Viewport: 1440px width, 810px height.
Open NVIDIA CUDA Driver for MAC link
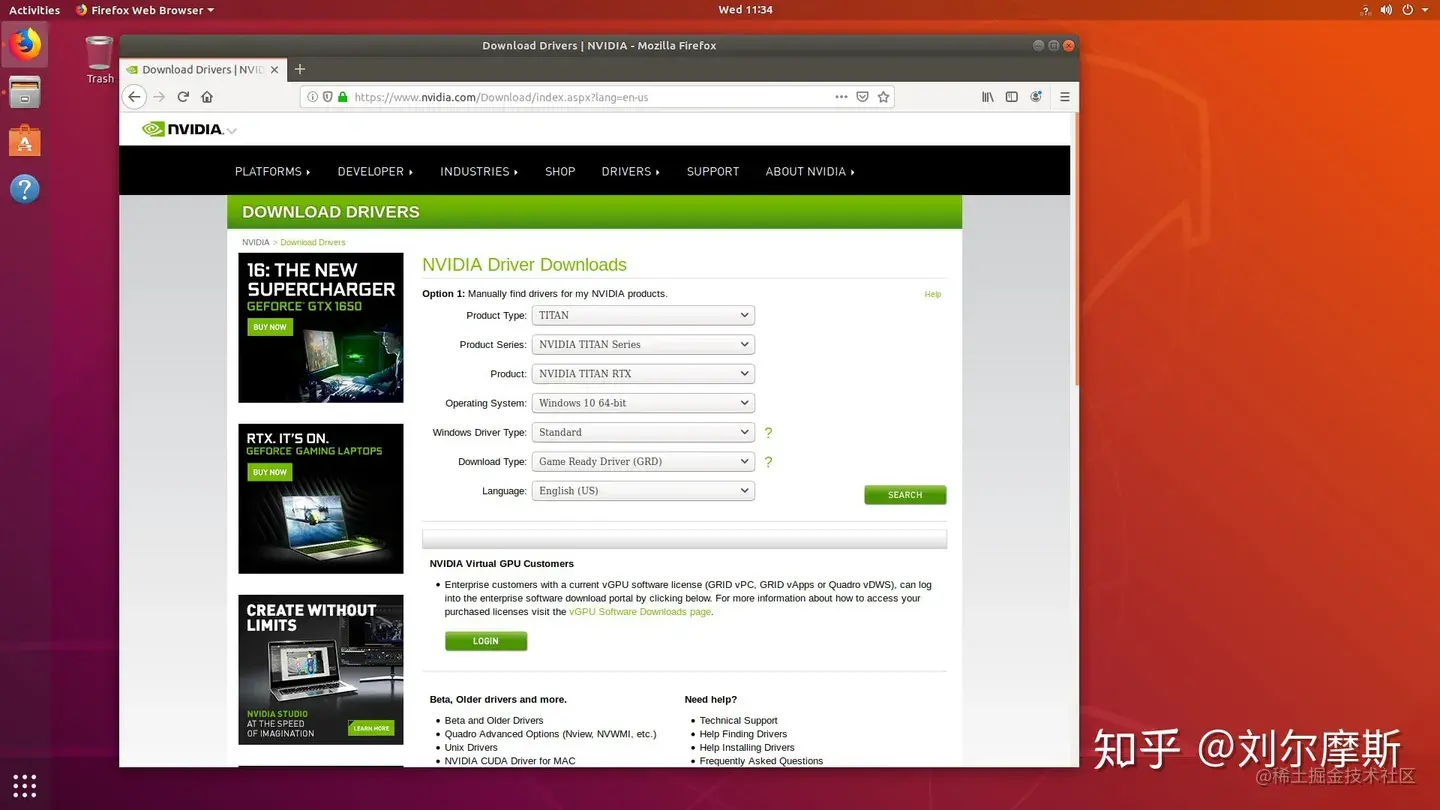tap(510, 761)
